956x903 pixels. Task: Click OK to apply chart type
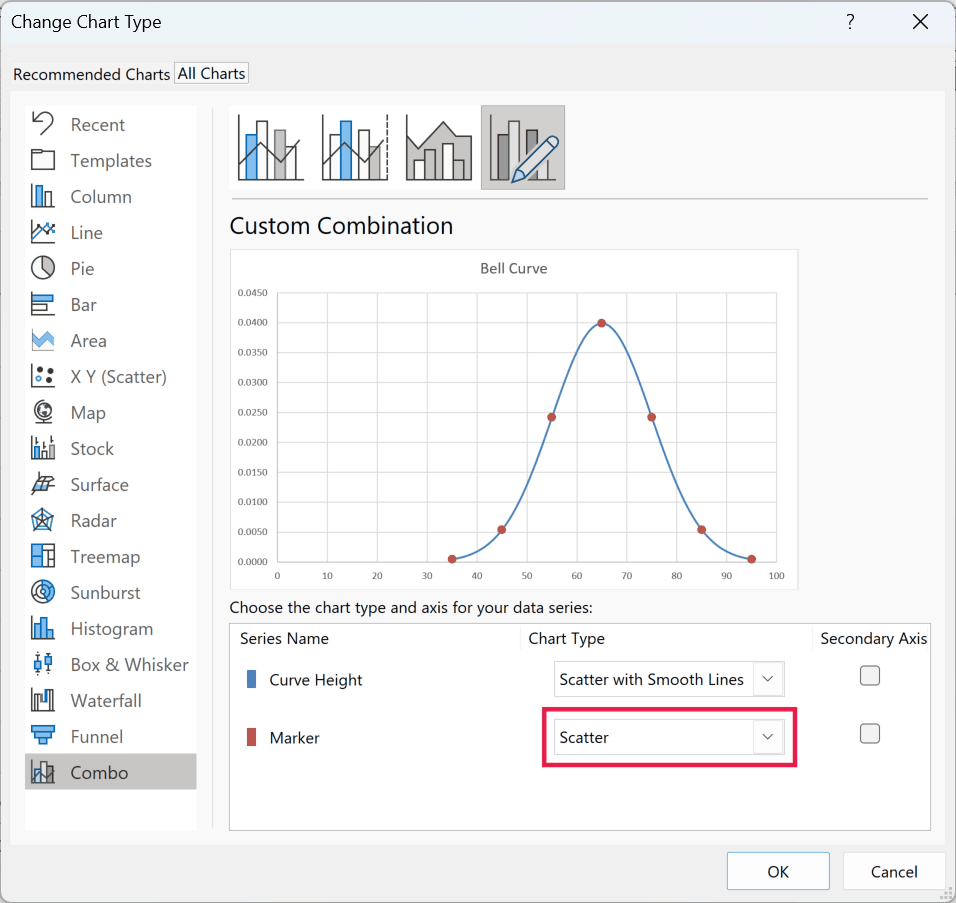click(x=778, y=871)
